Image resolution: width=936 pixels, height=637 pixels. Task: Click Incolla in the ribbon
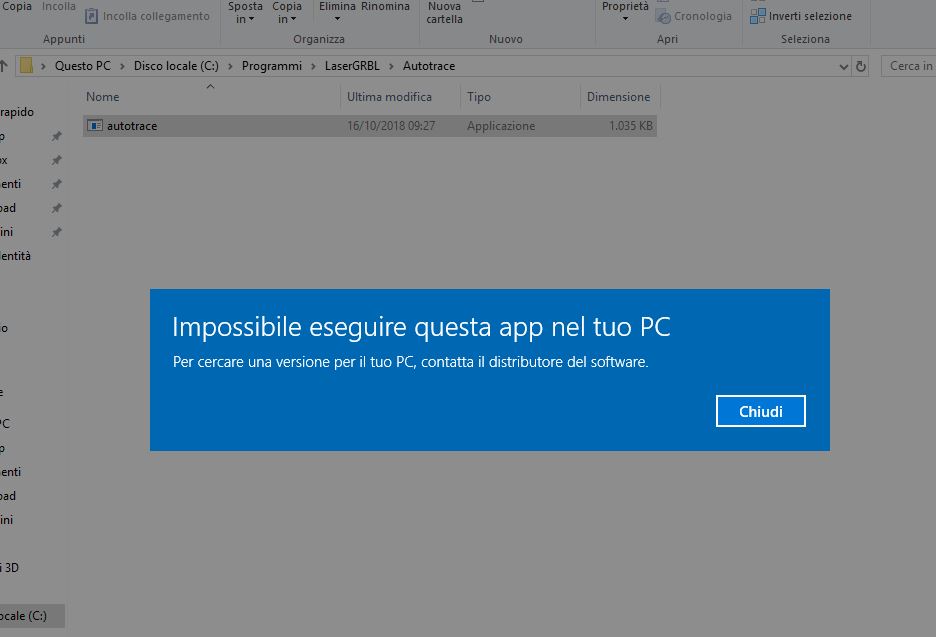(x=58, y=6)
